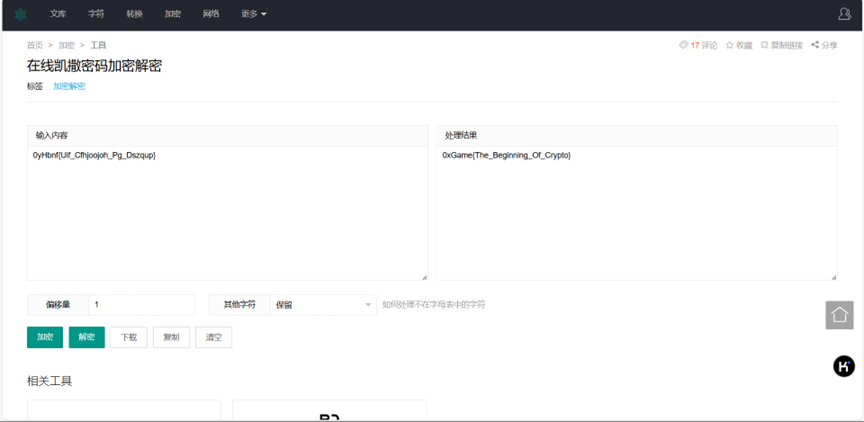Click the 分享 share icon

pyautogui.click(x=815, y=45)
